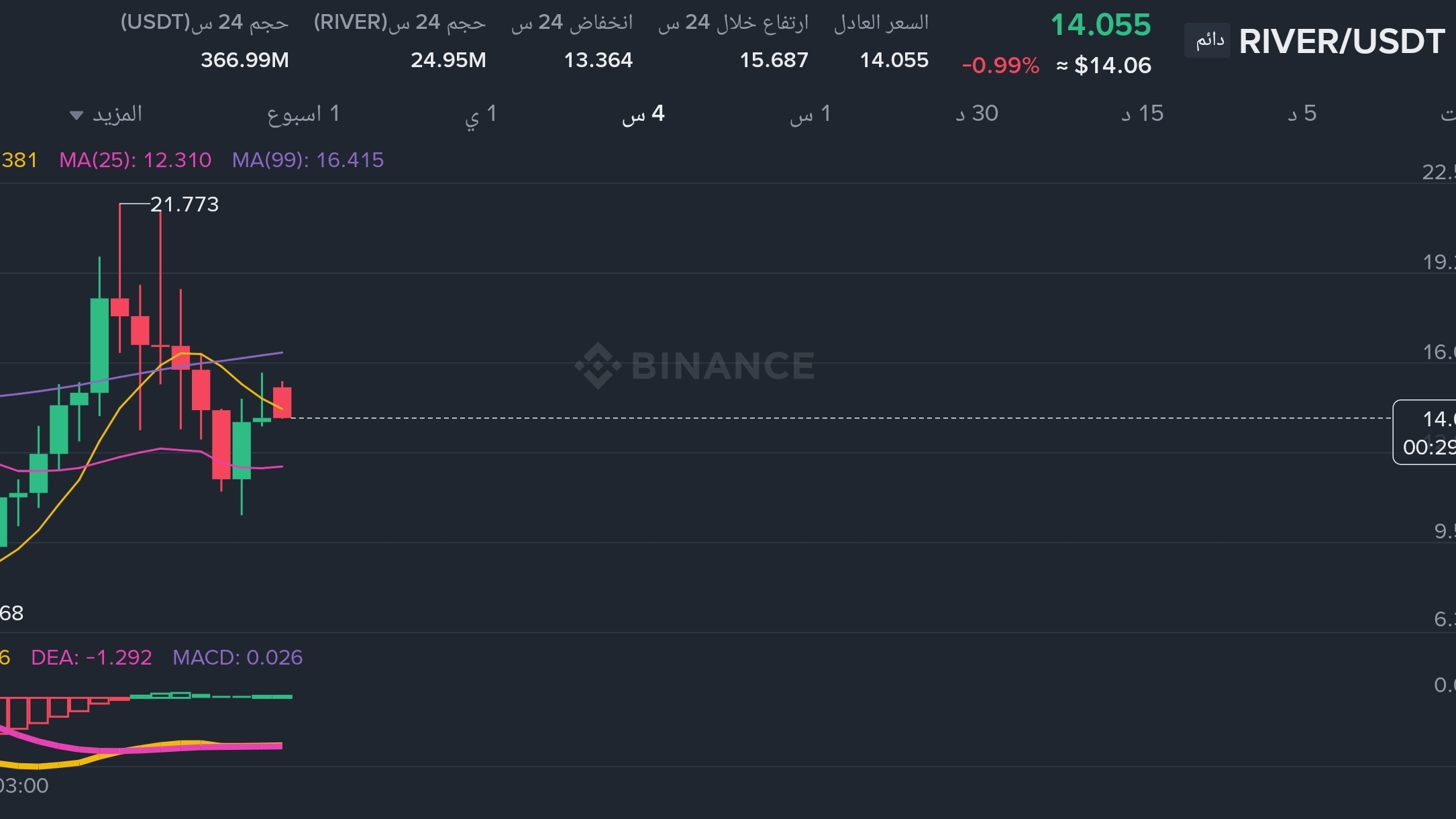Screen dimensions: 1456x819
Task: Click the DEA indicator label
Action: (x=91, y=657)
